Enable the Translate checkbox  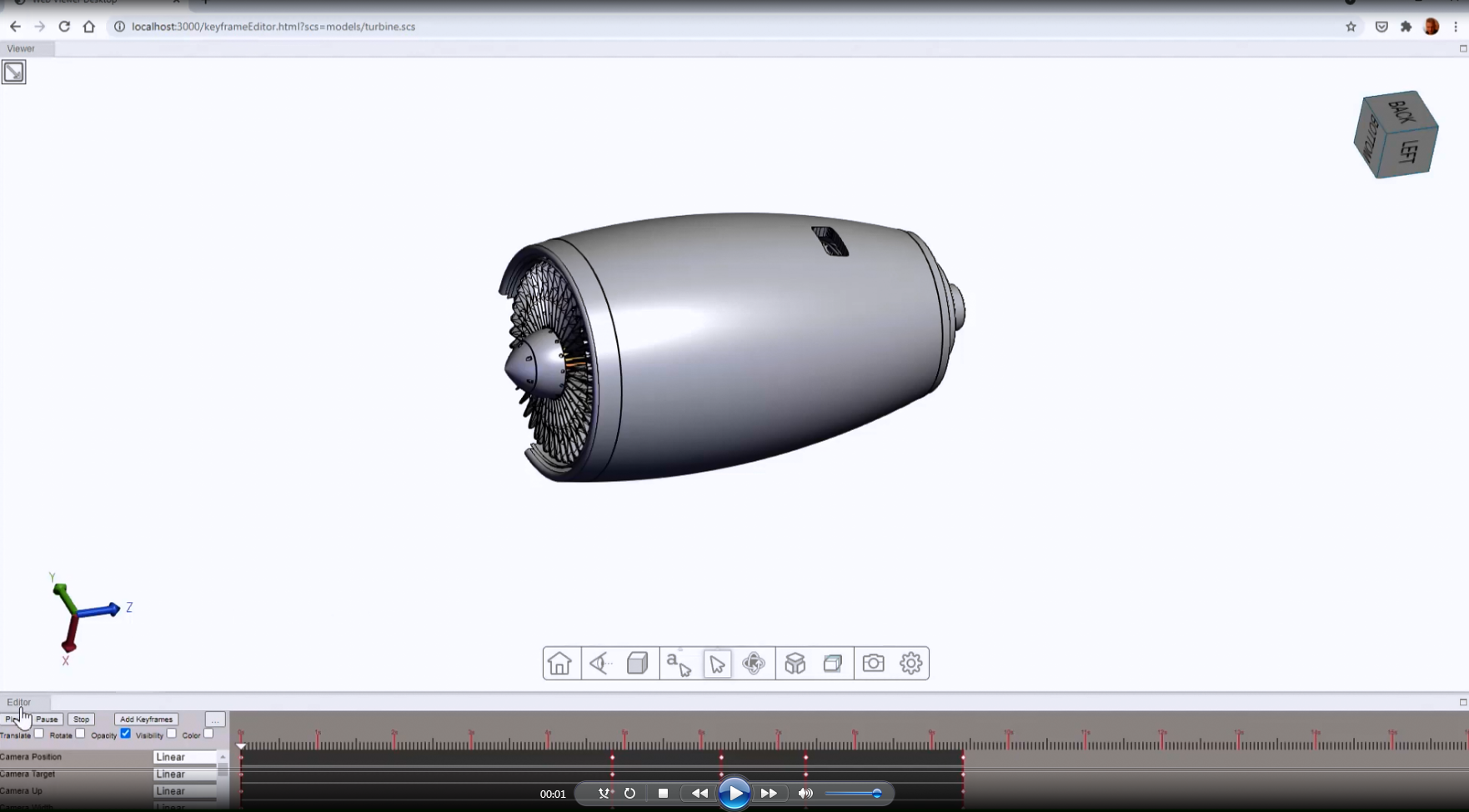pyautogui.click(x=39, y=734)
